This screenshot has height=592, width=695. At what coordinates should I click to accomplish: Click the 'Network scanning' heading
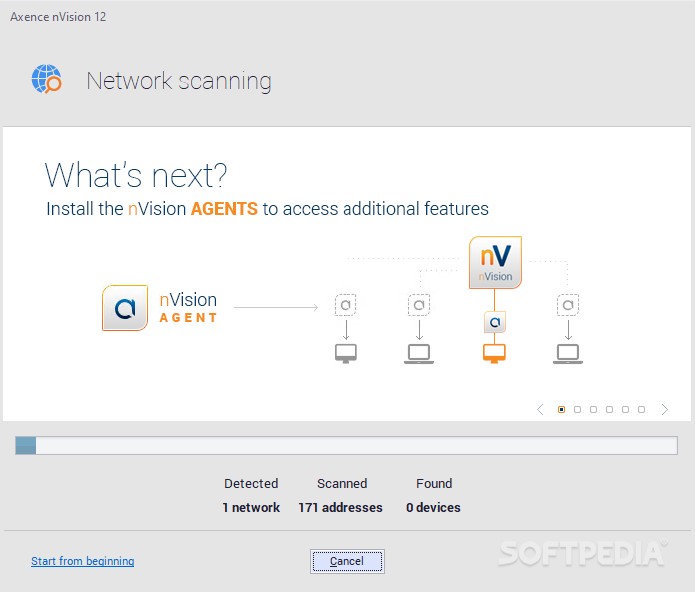click(x=179, y=81)
